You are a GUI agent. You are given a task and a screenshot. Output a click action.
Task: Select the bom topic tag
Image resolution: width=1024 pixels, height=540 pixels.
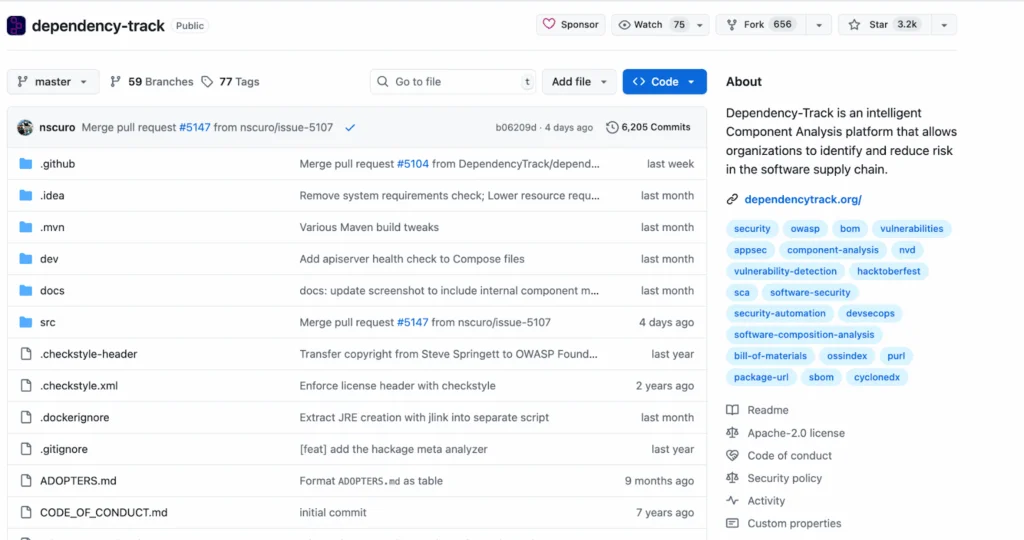(850, 229)
